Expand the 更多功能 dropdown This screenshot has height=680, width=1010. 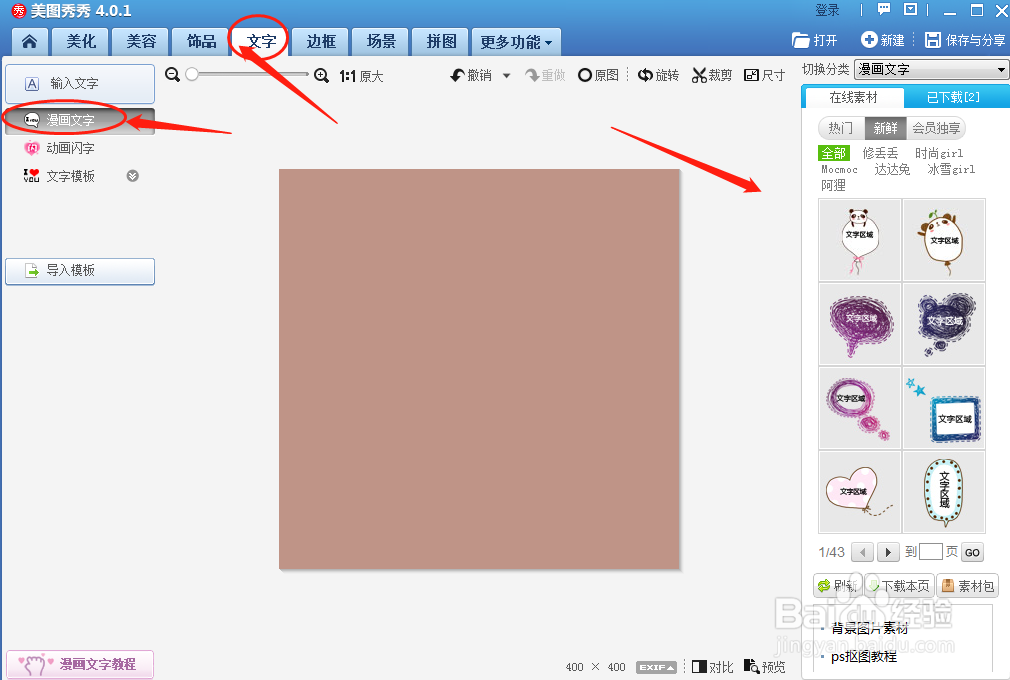(516, 42)
